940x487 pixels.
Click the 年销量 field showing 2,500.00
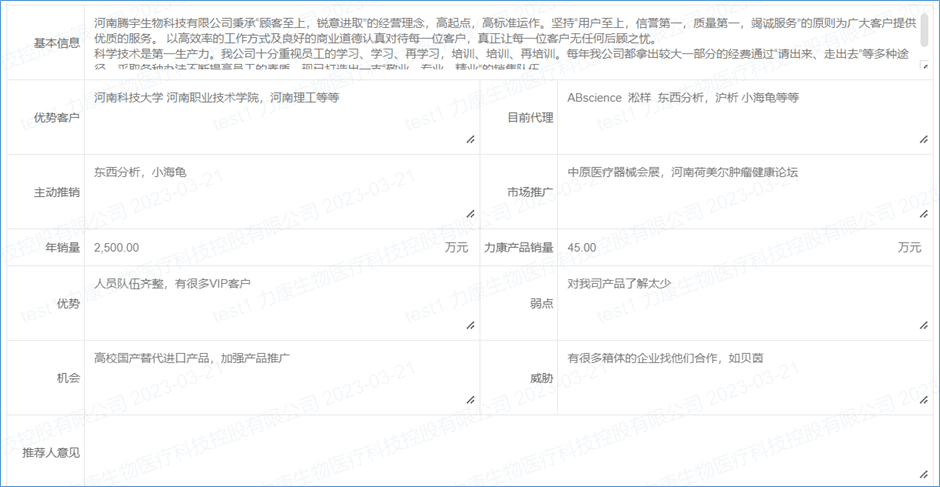pyautogui.click(x=260, y=247)
